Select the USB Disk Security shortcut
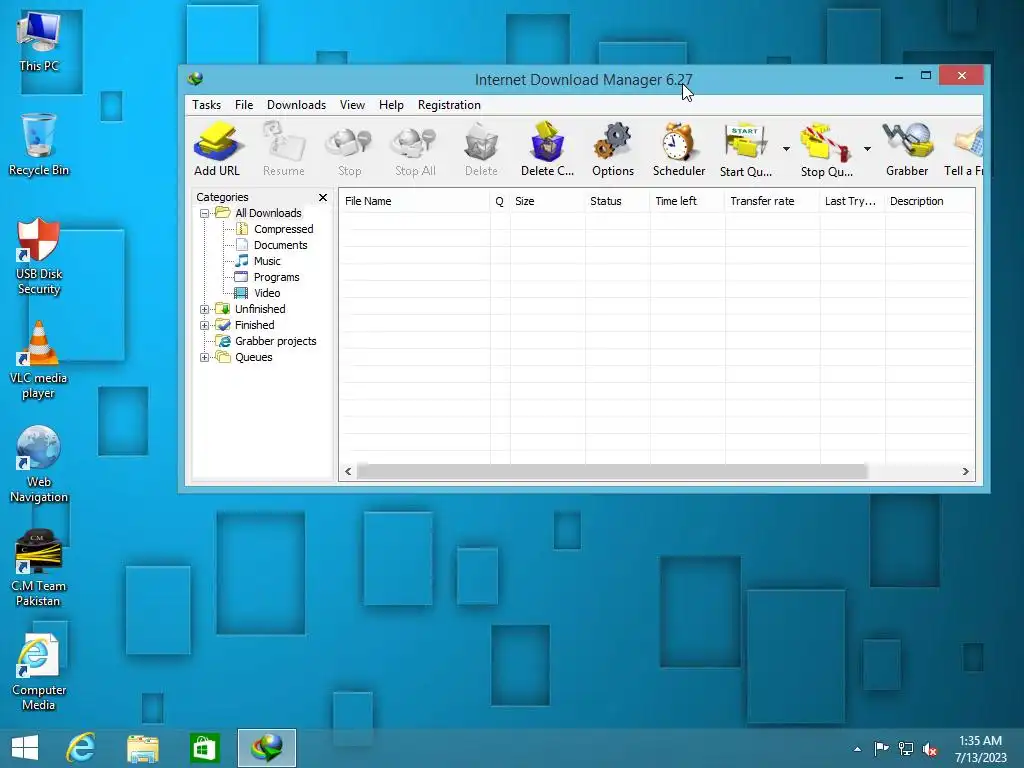1024x768 pixels. (x=39, y=257)
